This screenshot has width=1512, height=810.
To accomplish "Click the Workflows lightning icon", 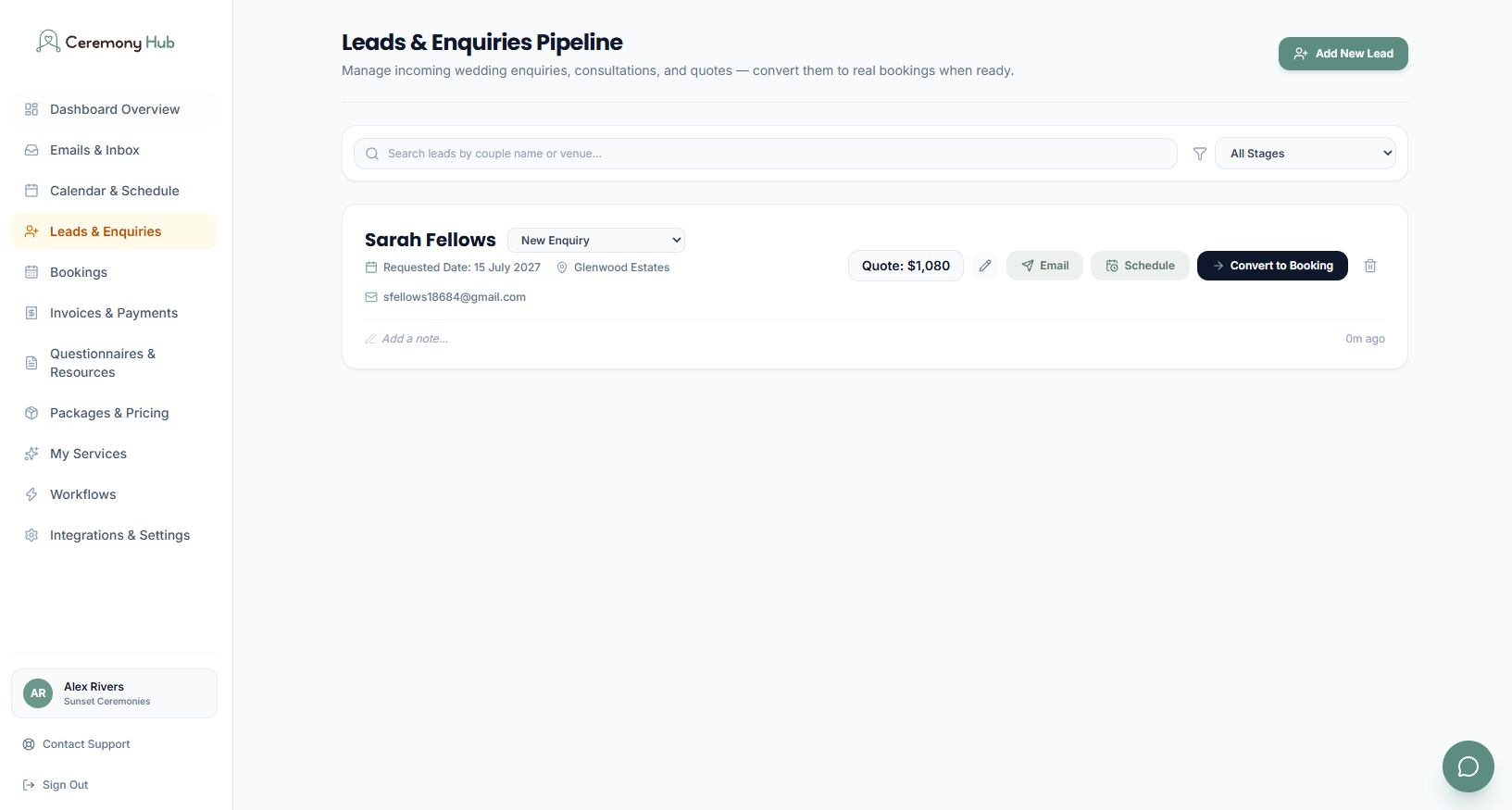I will point(31,494).
